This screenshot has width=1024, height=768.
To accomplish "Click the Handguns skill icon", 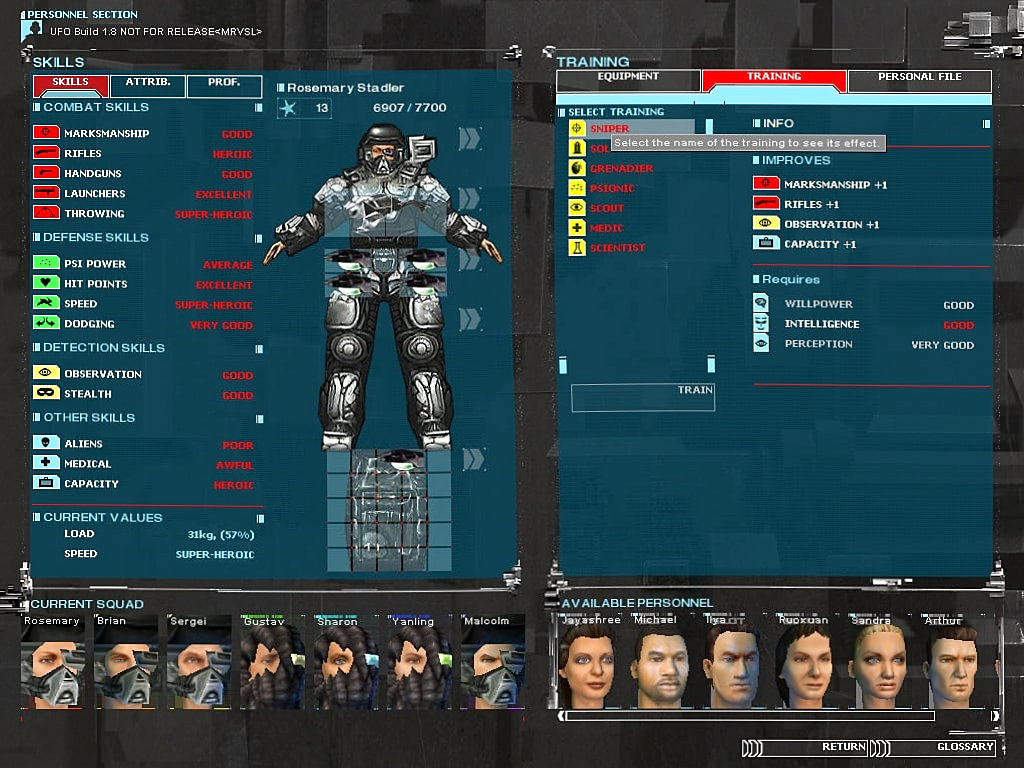I will (x=46, y=173).
